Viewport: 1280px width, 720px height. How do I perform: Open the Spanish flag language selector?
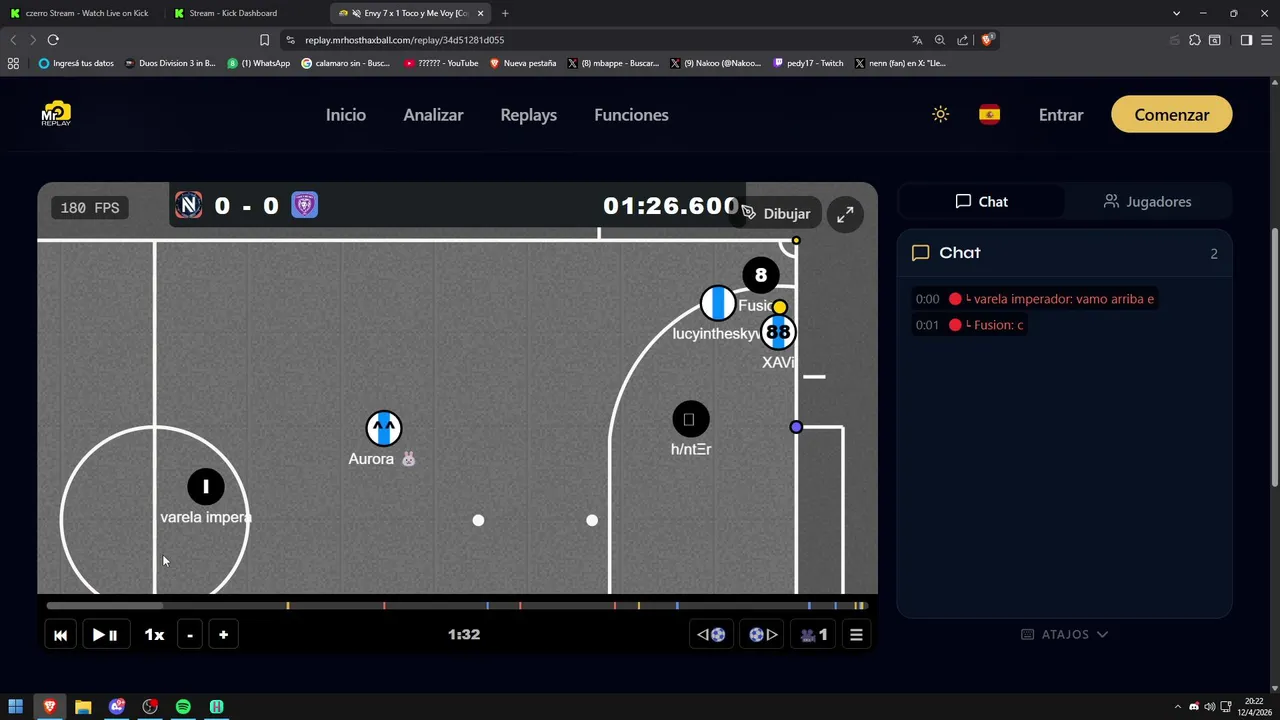(989, 115)
